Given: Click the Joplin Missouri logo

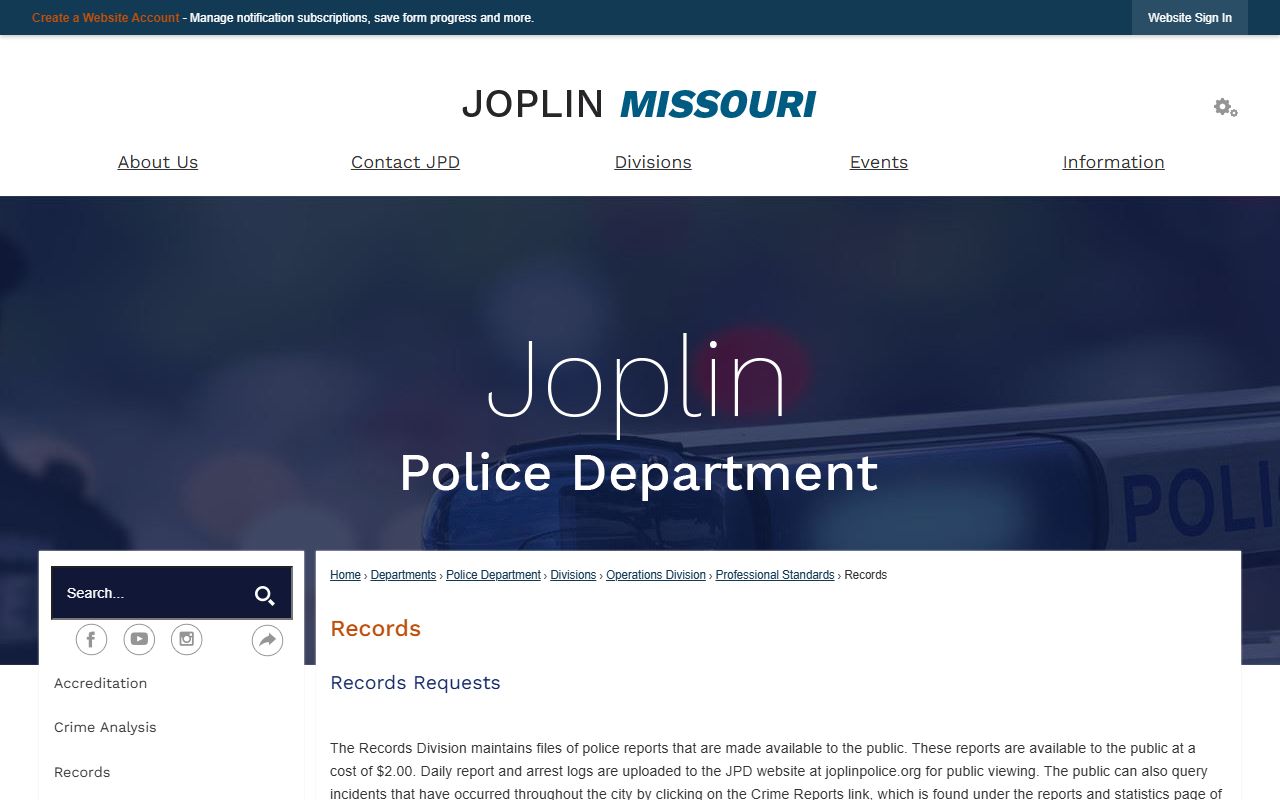Looking at the screenshot, I should pos(639,104).
